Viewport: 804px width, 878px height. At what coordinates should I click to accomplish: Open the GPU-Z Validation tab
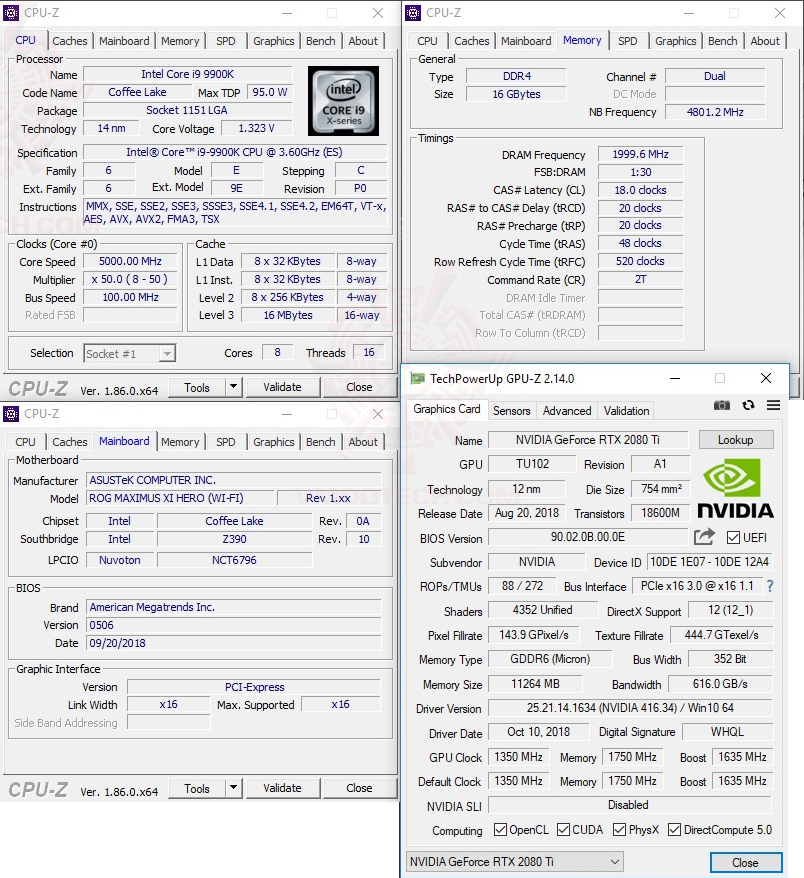pos(626,410)
